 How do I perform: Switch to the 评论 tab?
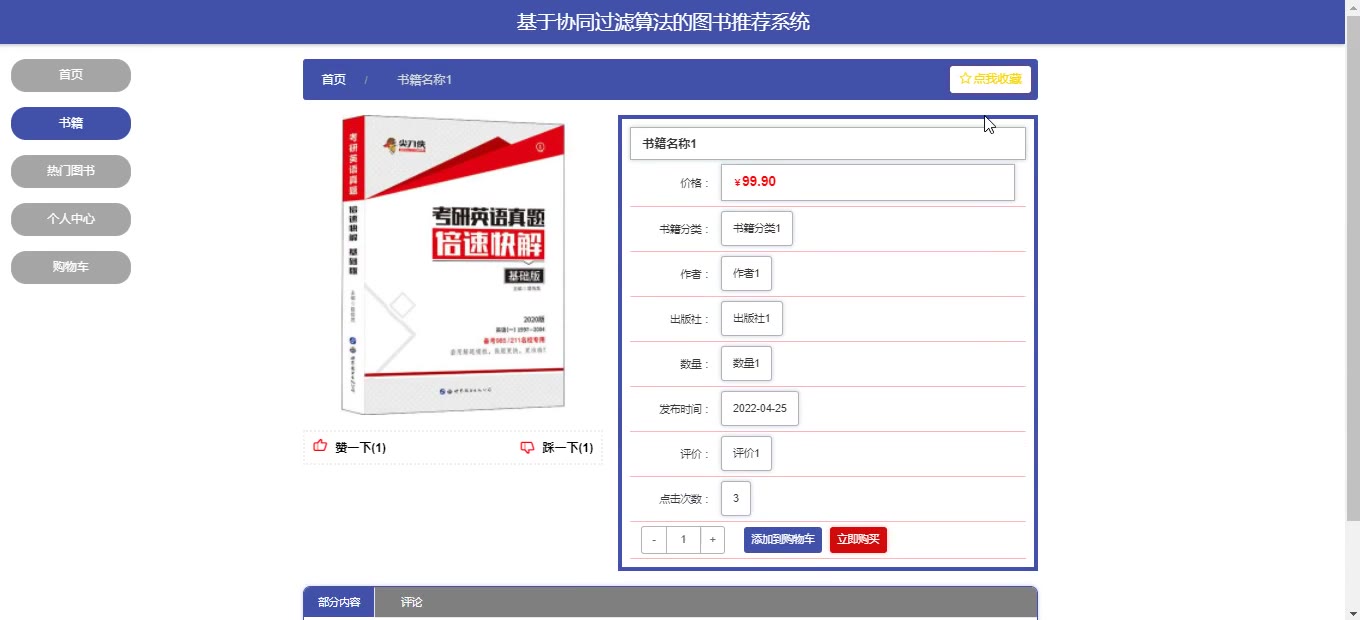[x=412, y=602]
